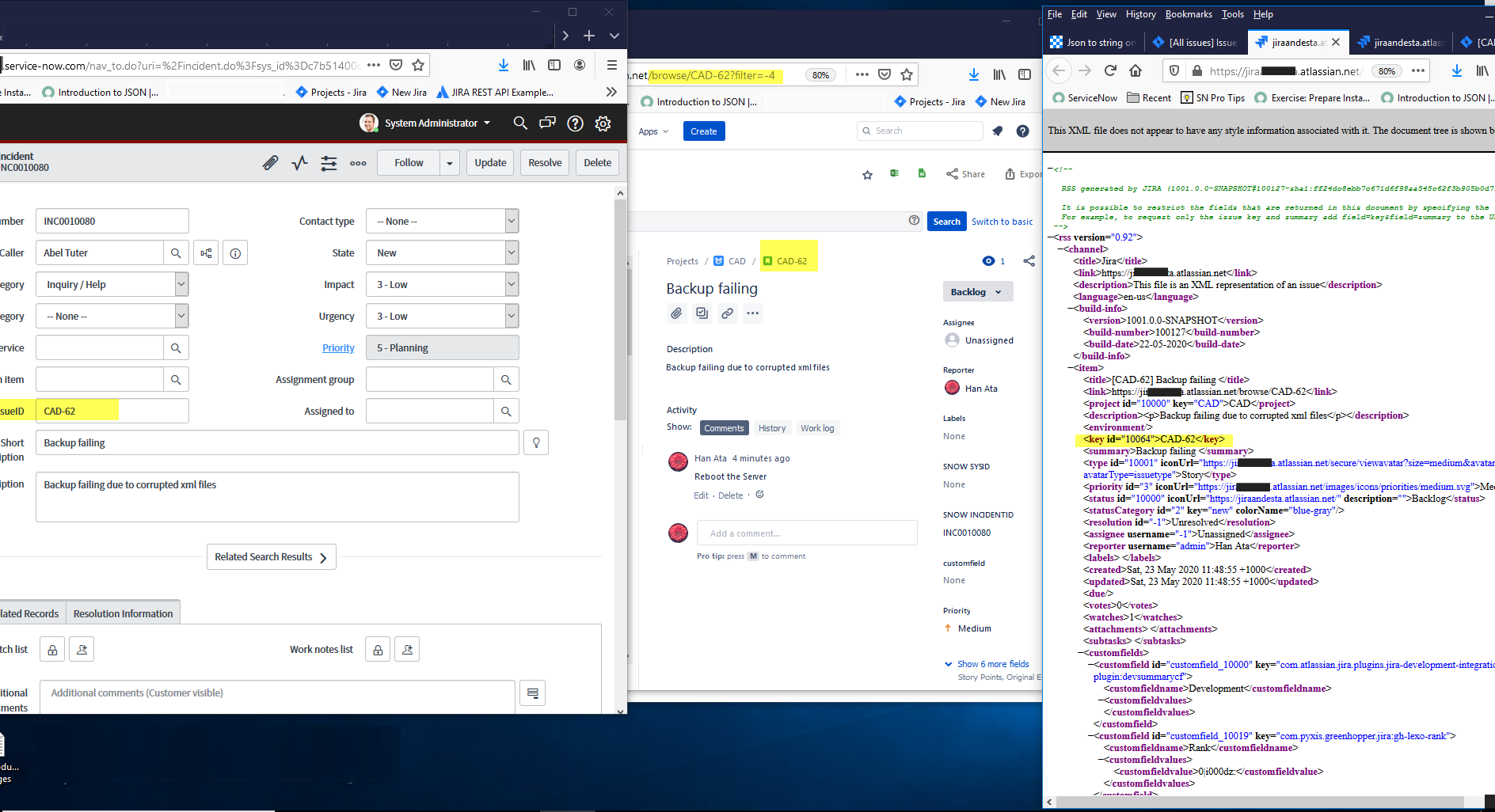Screen dimensions: 1495x812
Task: Open the Firefox Bookmarks menu
Action: click(x=1188, y=14)
